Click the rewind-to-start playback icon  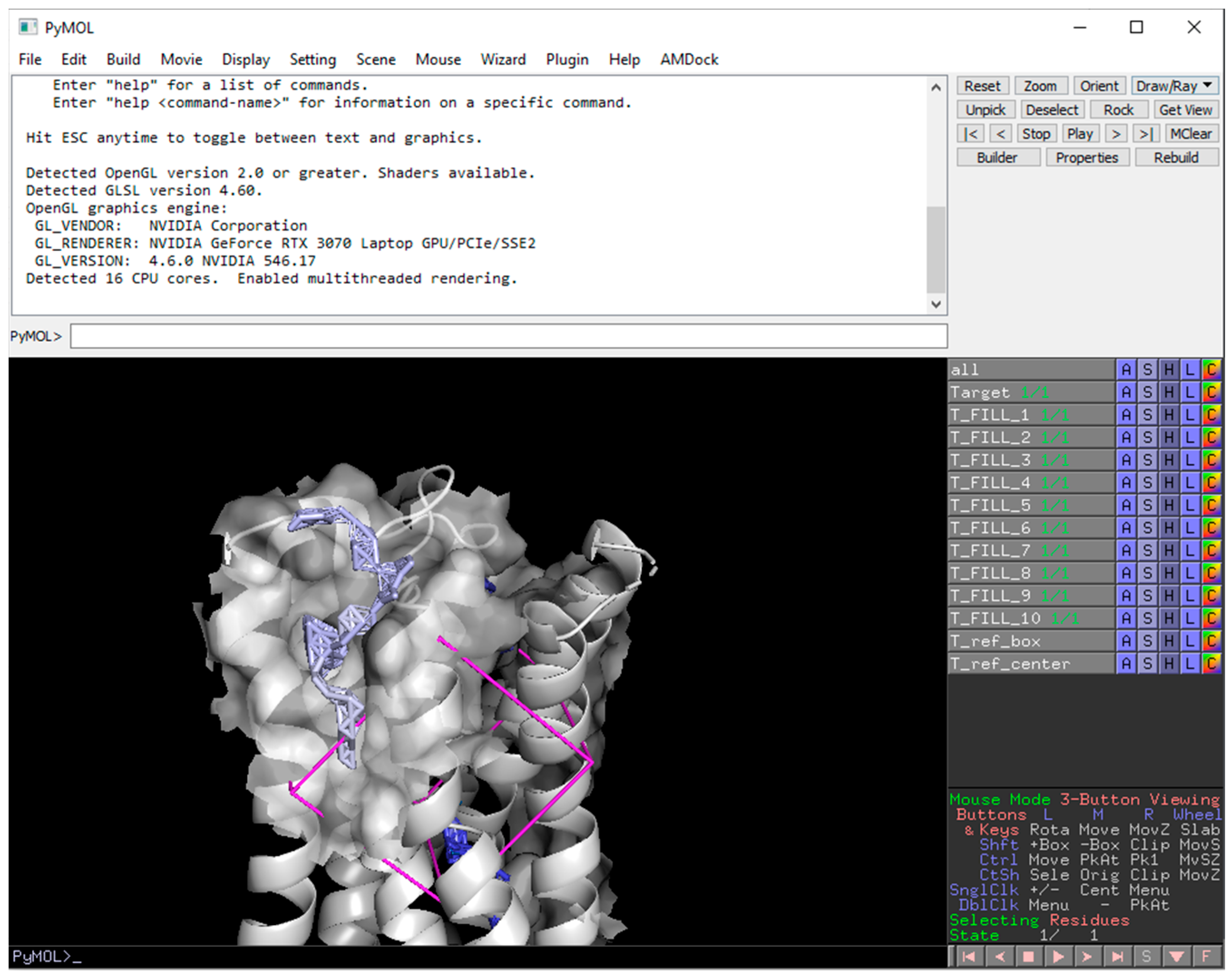[x=969, y=956]
